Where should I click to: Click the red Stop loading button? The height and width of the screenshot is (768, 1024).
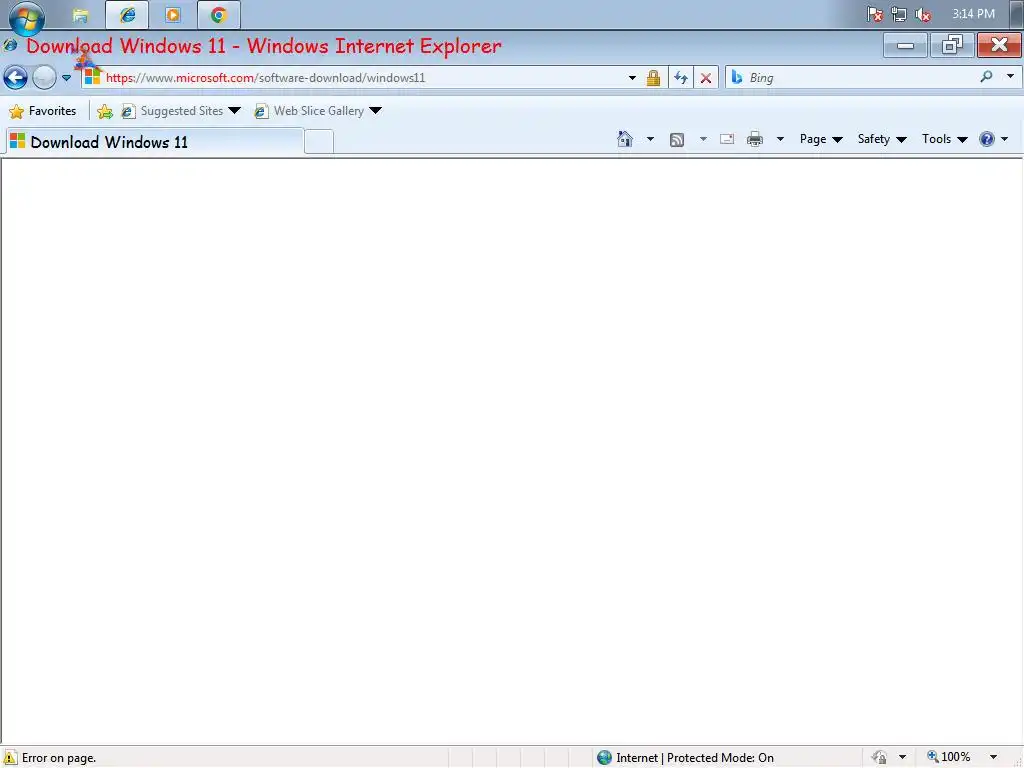[x=706, y=78]
